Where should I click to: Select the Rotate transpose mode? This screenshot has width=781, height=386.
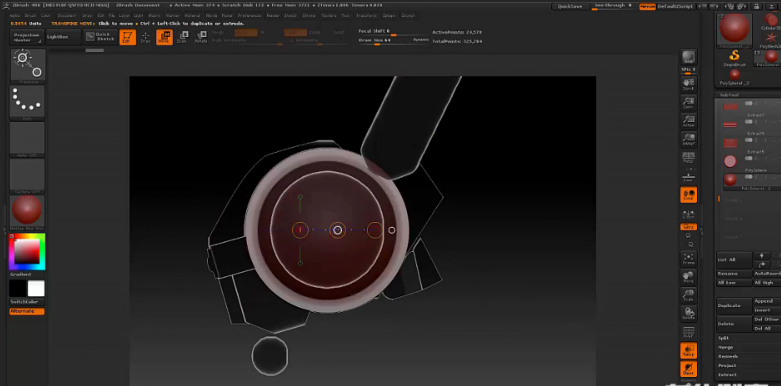click(x=201, y=37)
